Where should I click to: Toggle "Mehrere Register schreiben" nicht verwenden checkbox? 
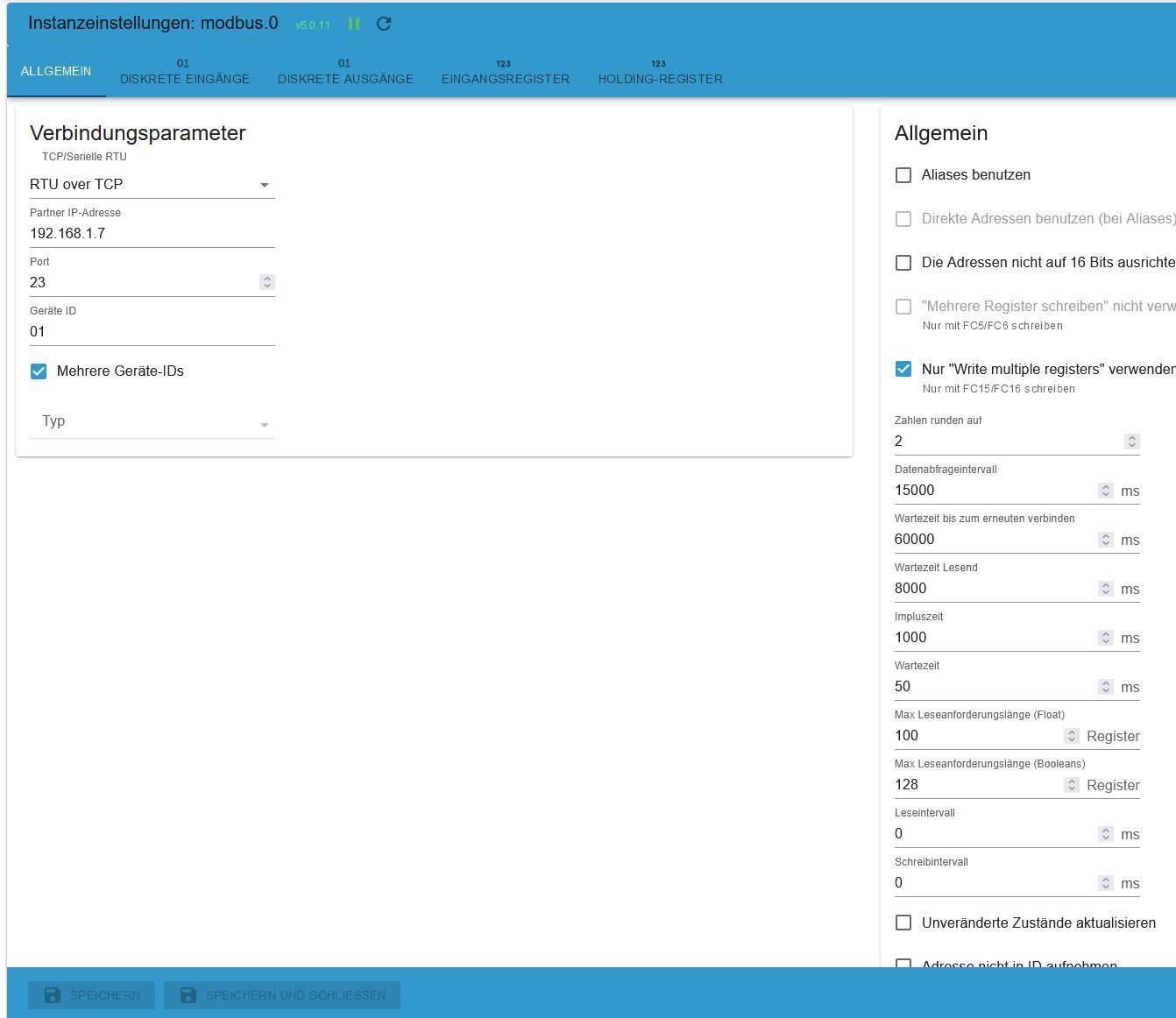pyautogui.click(x=903, y=307)
